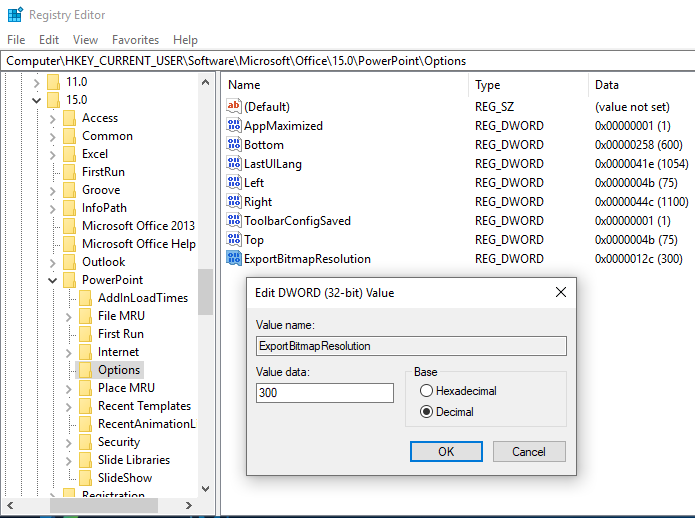Click the tree scroll-right arrow
Screen dimensions: 695x518
click(188, 505)
